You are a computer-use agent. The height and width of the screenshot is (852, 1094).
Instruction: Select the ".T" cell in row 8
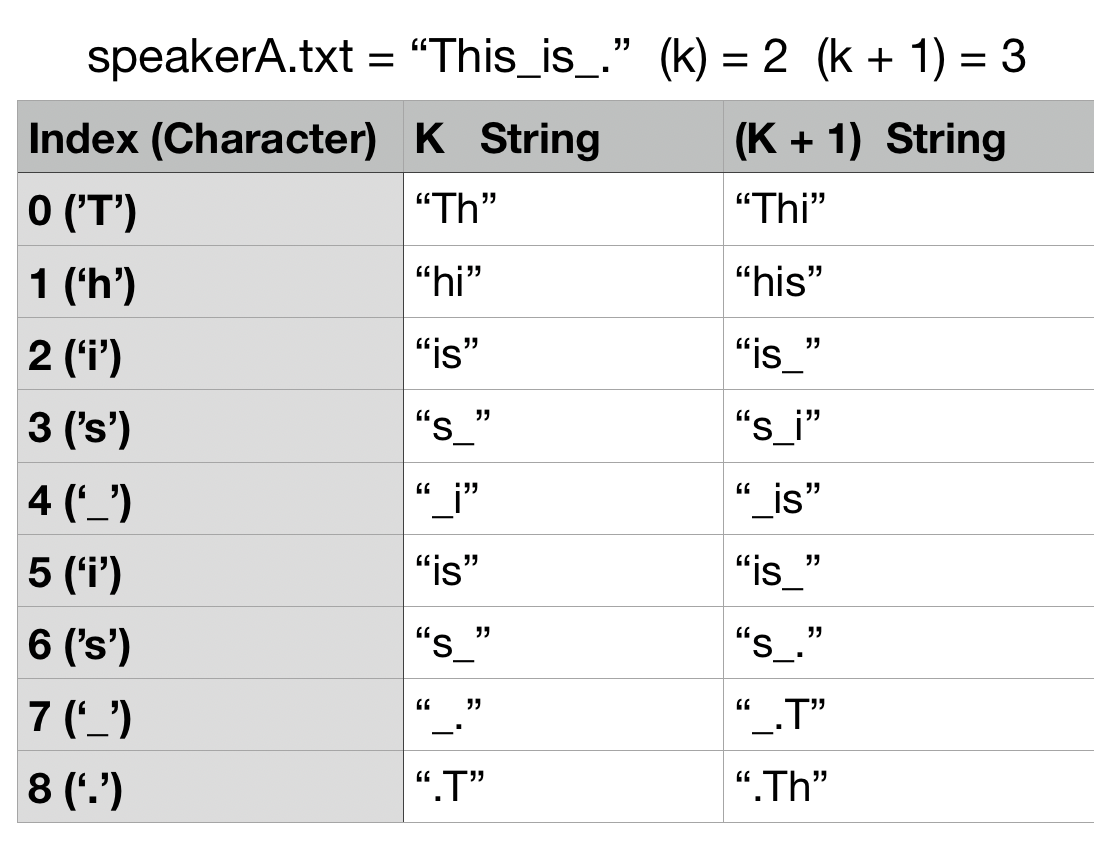[x=449, y=788]
